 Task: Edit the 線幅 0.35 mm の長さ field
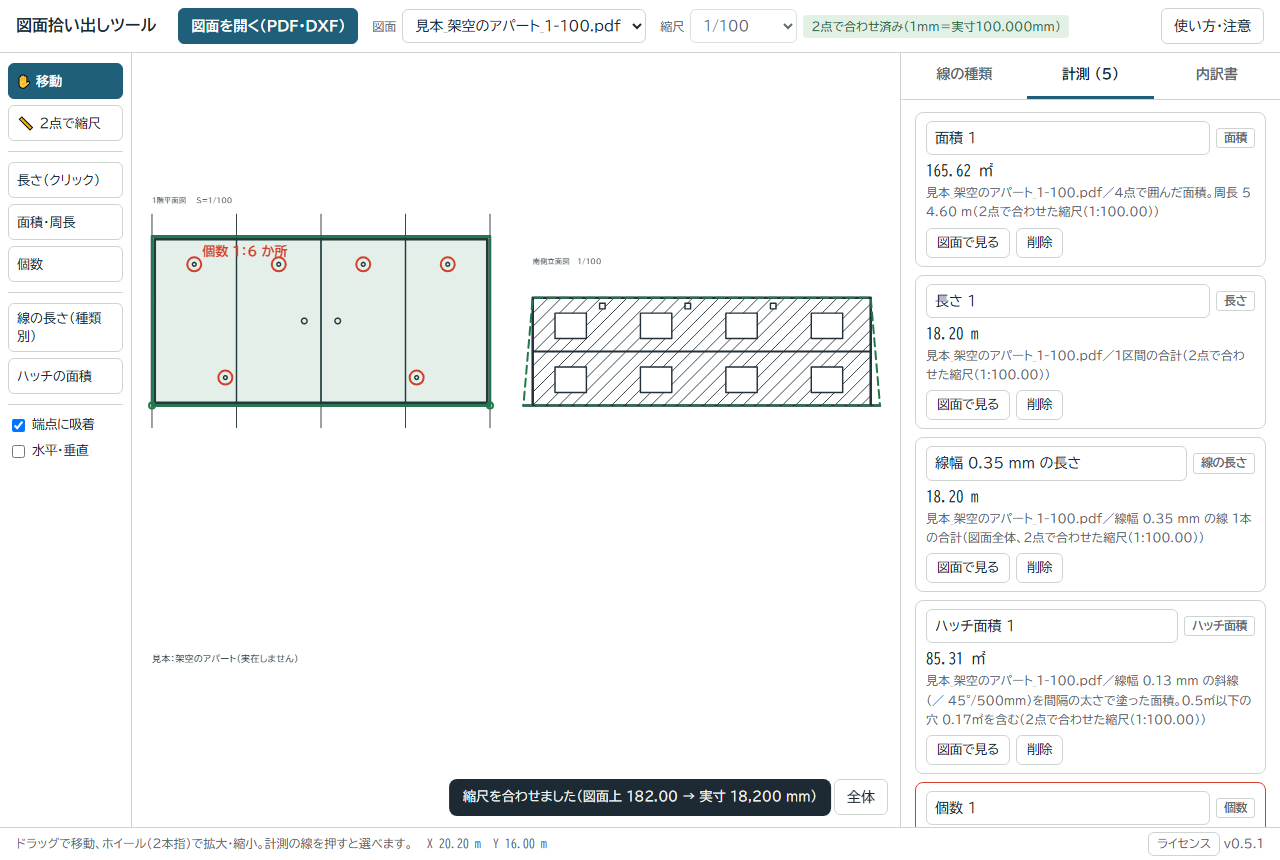tap(1056, 463)
